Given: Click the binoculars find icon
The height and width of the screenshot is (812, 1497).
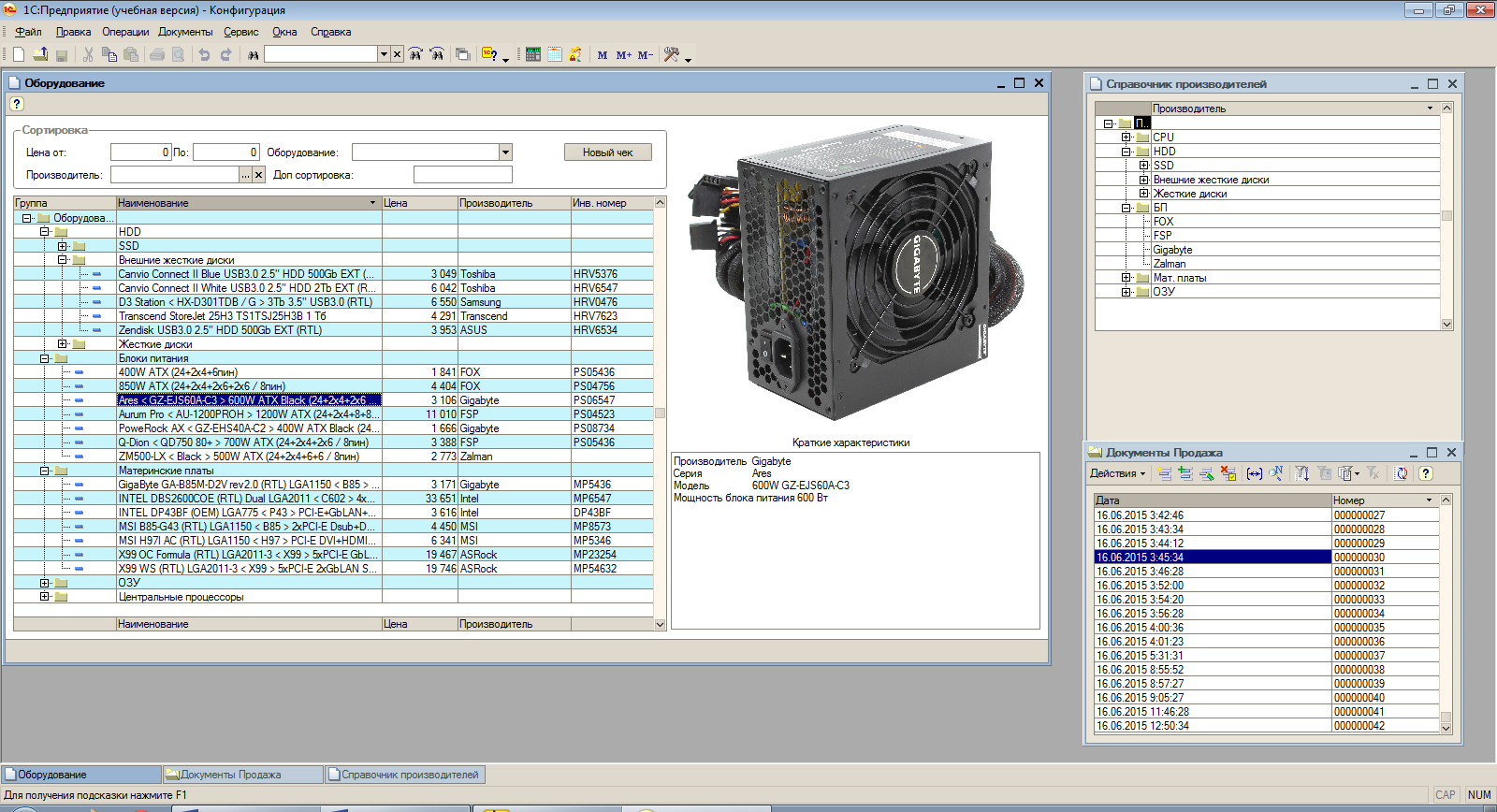Looking at the screenshot, I should pyautogui.click(x=253, y=54).
